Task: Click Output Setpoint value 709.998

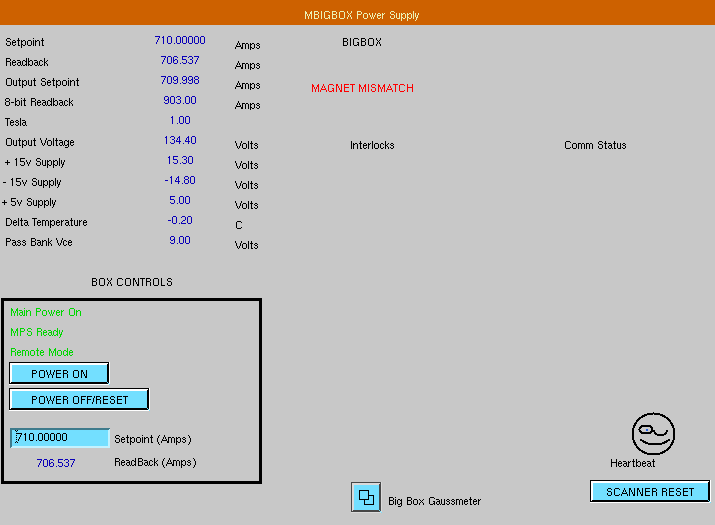Action: (180, 80)
